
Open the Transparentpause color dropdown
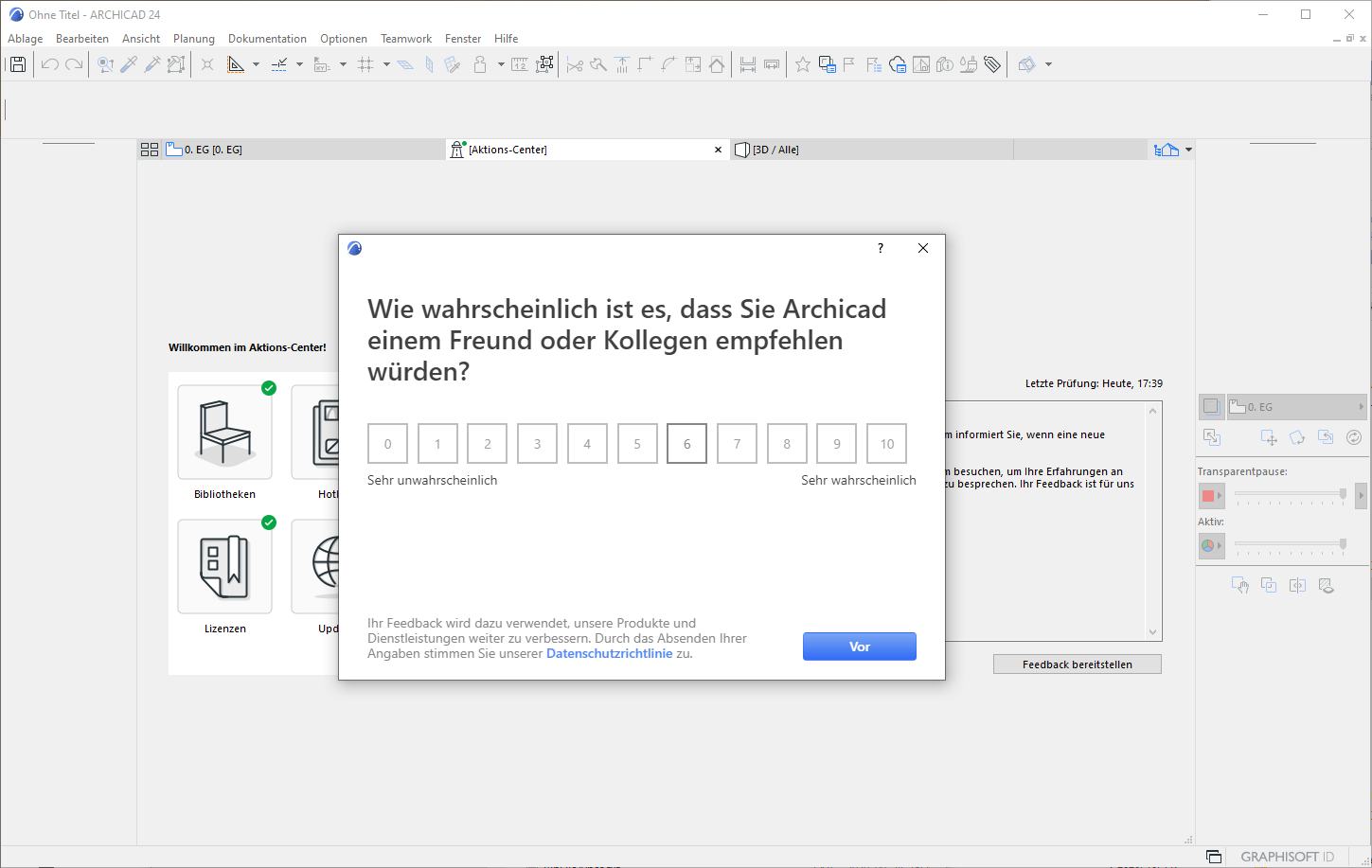(1212, 495)
